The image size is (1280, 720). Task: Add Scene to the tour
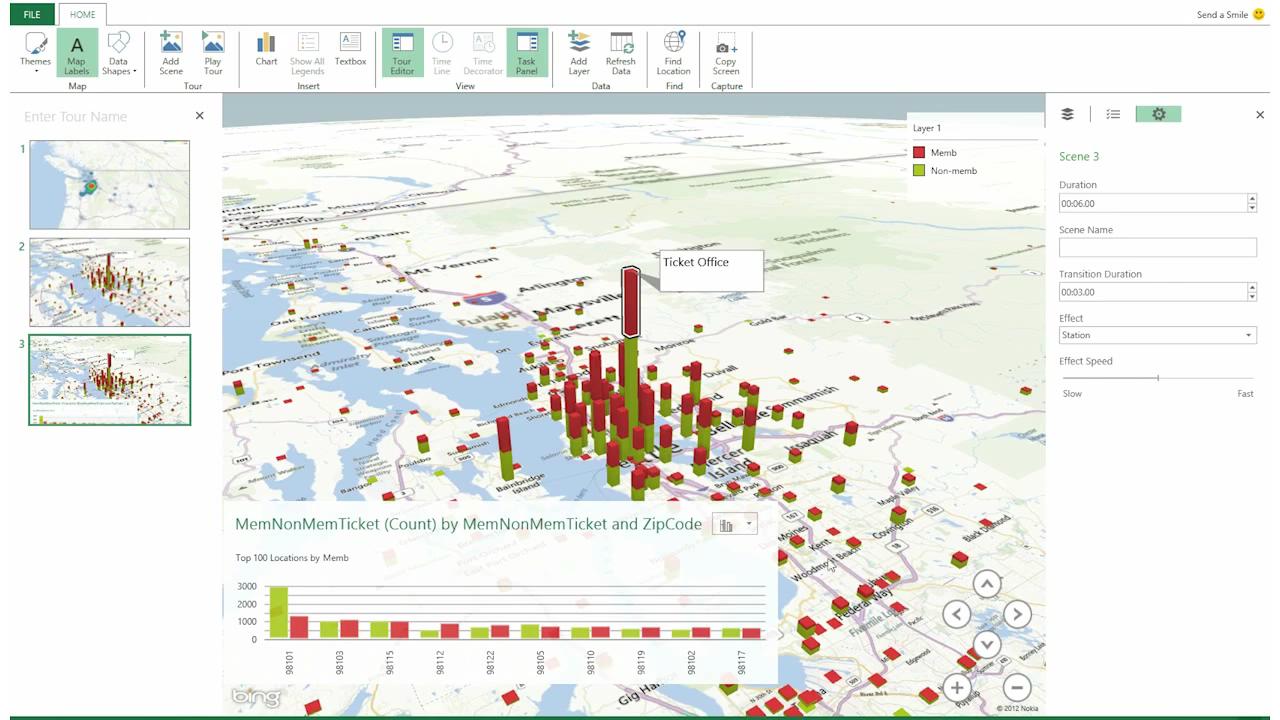click(x=171, y=53)
